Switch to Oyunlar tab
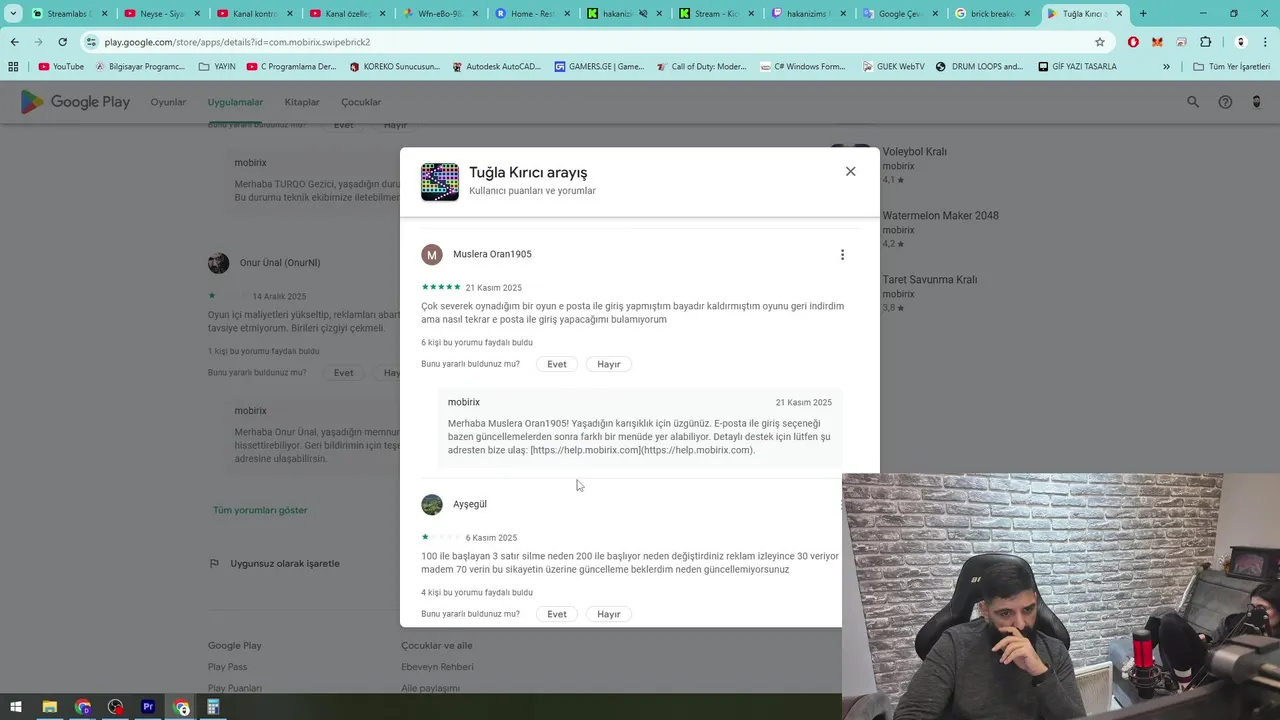This screenshot has width=1280, height=720. 168,102
